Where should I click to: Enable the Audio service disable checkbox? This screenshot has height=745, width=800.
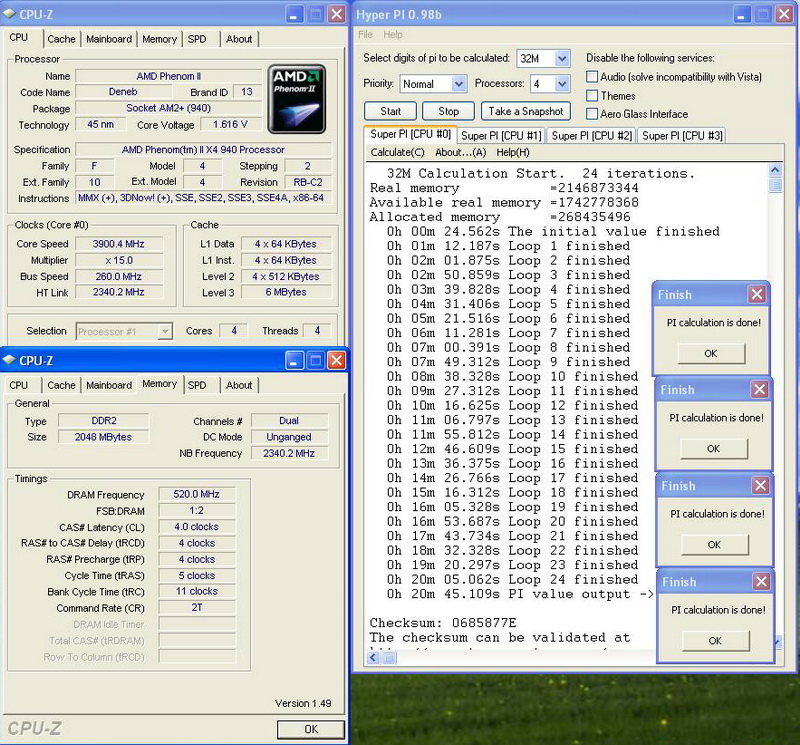pos(592,77)
